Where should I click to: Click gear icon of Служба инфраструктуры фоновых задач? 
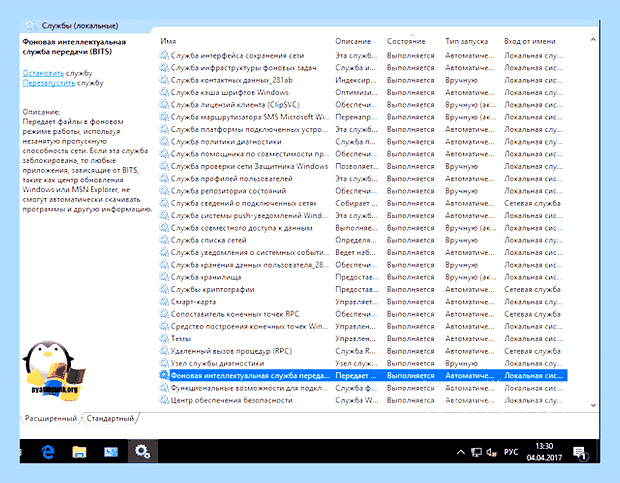(164, 68)
